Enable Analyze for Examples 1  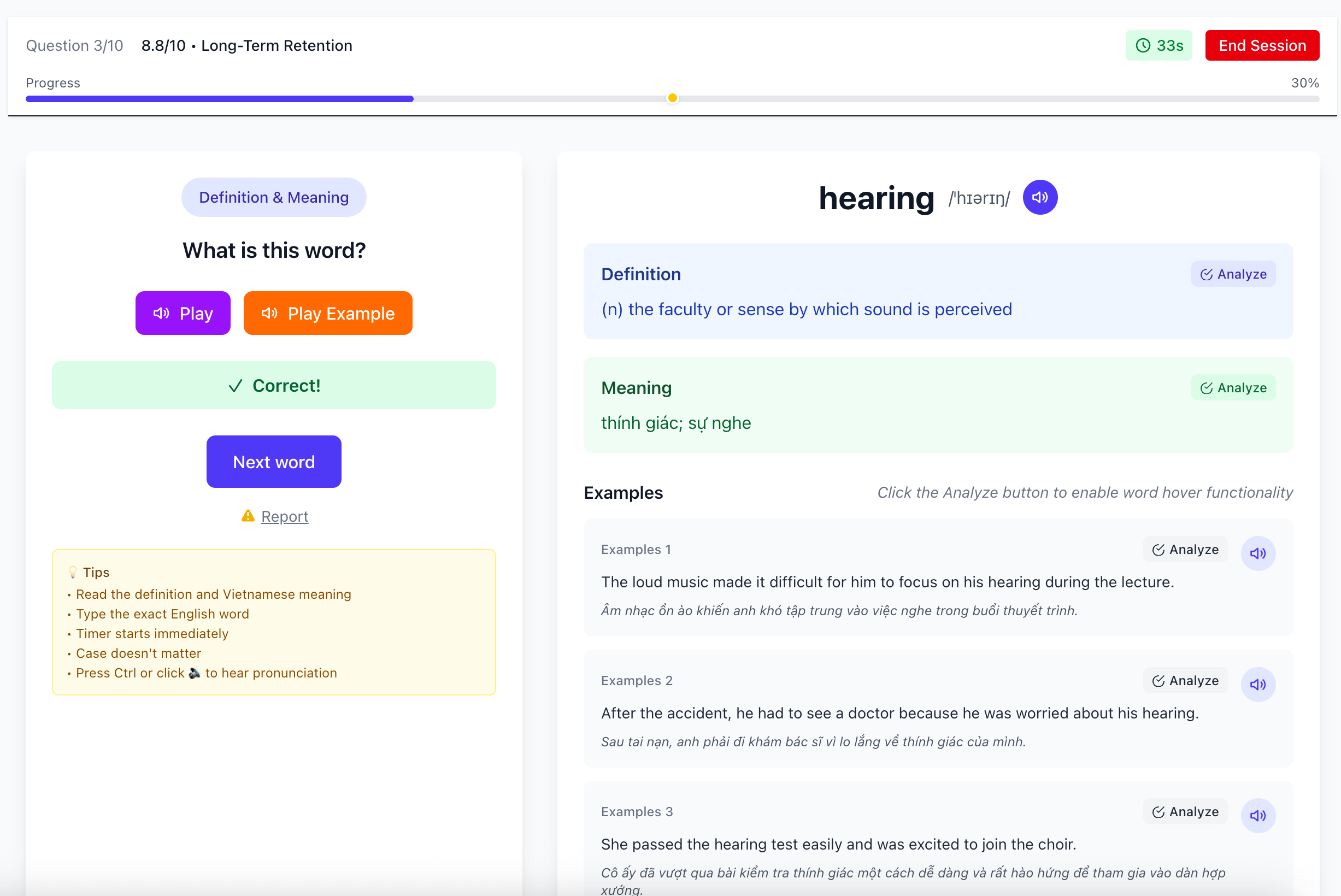(x=1185, y=549)
